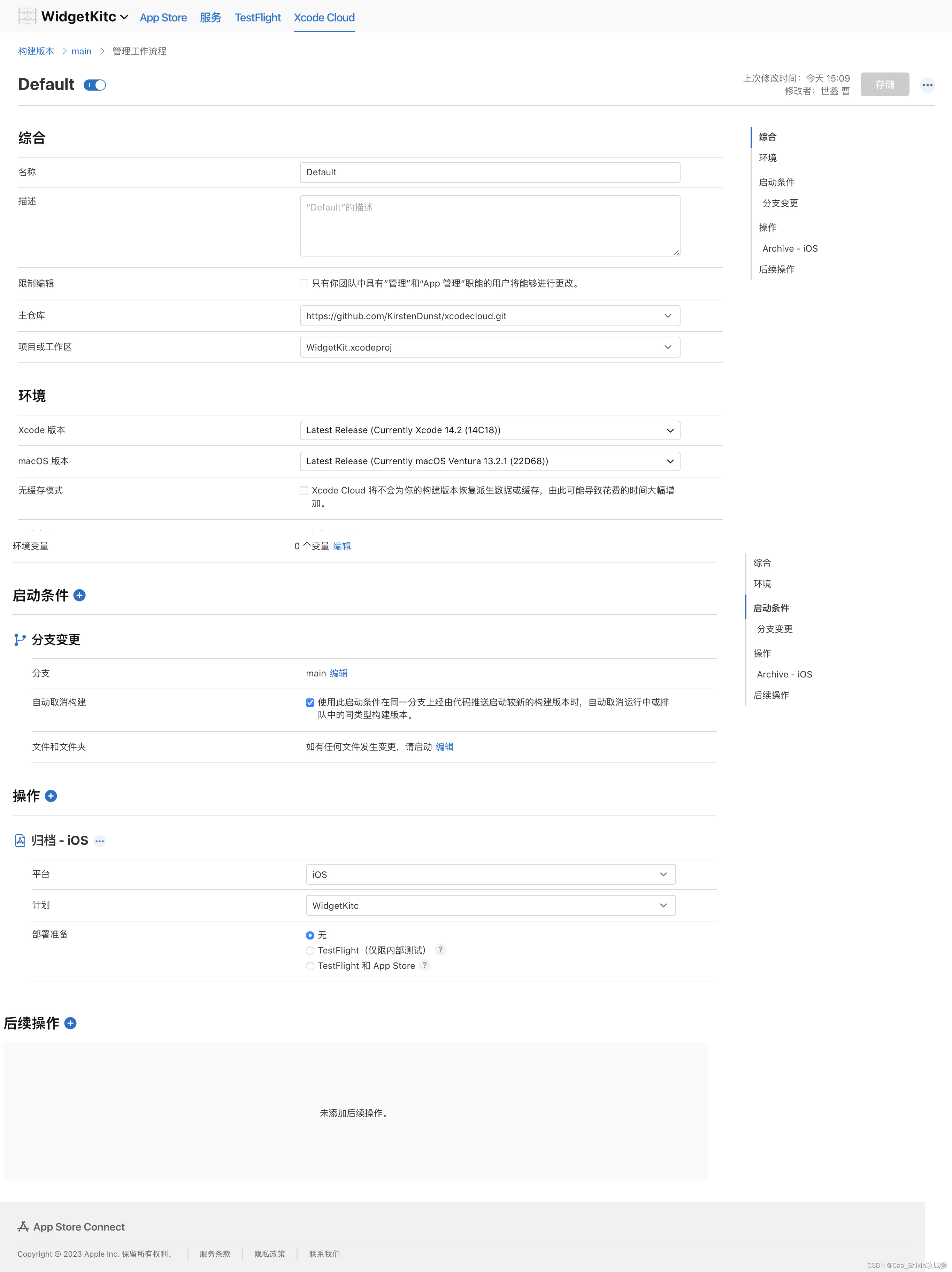This screenshot has width=952, height=1272.
Task: Add a 后续操作 with plus icon
Action: coord(70,1023)
